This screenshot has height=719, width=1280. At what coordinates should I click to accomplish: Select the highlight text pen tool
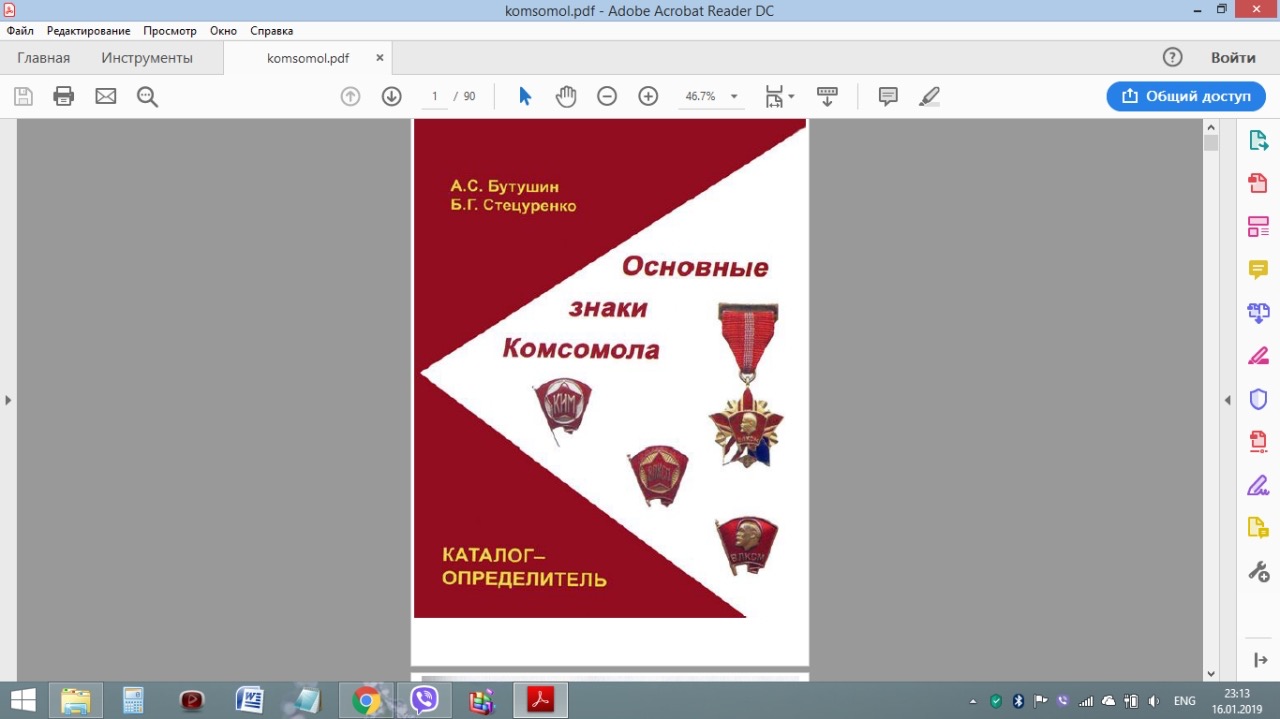pyautogui.click(x=930, y=96)
